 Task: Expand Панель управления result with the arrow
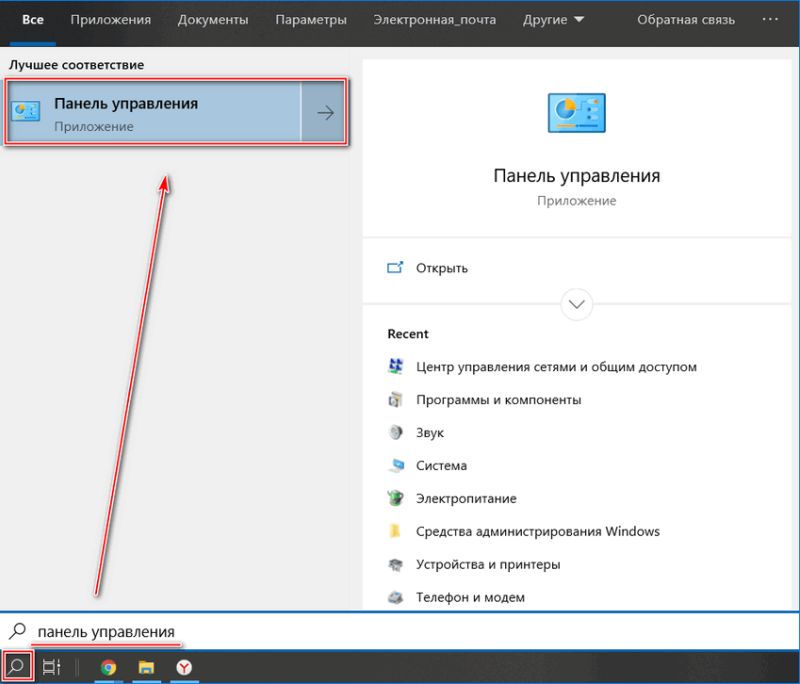(324, 113)
